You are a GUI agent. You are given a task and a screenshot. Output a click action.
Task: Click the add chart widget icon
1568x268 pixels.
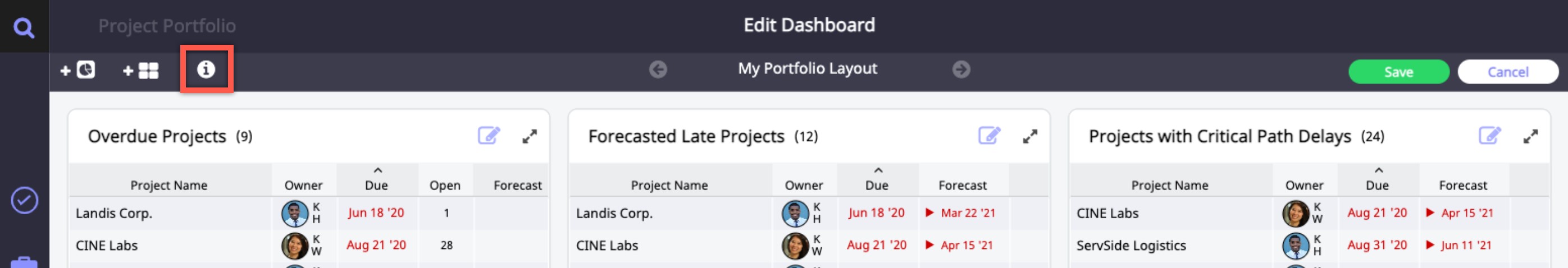[x=78, y=71]
